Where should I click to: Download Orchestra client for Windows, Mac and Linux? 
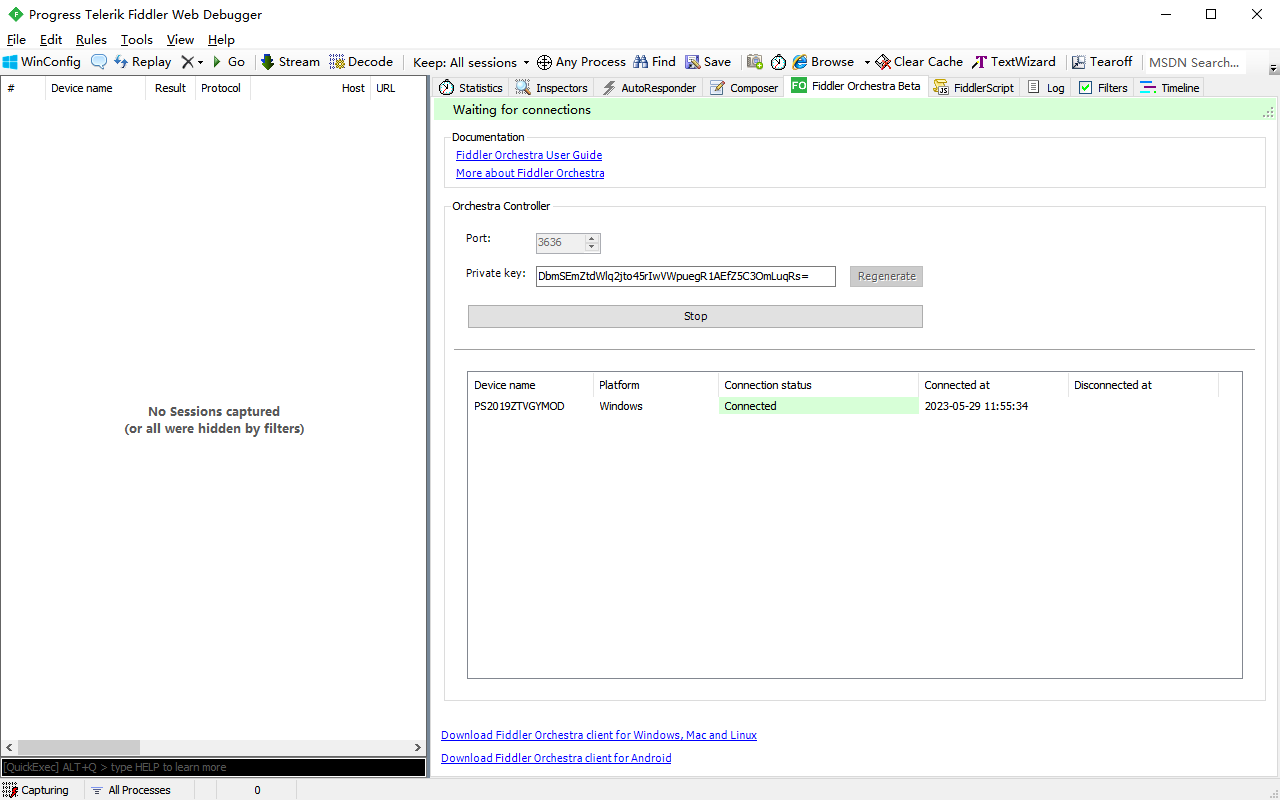[x=599, y=735]
